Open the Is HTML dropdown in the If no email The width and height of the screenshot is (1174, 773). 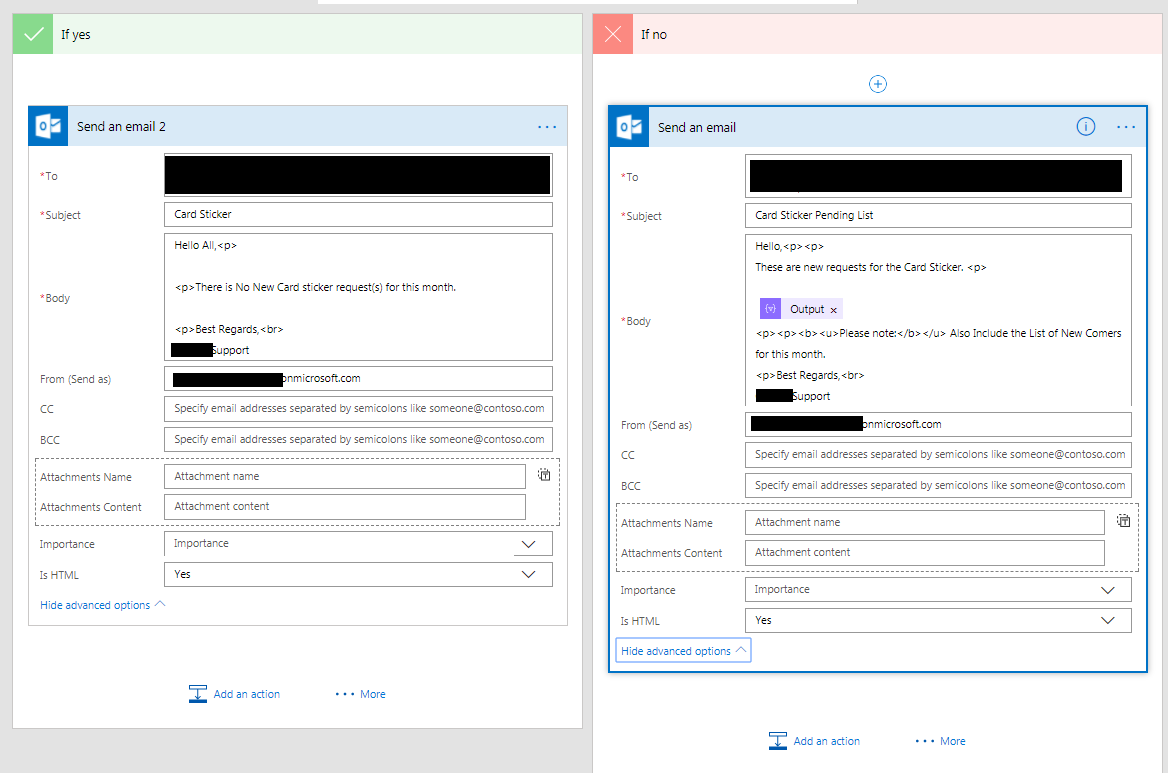(1108, 620)
